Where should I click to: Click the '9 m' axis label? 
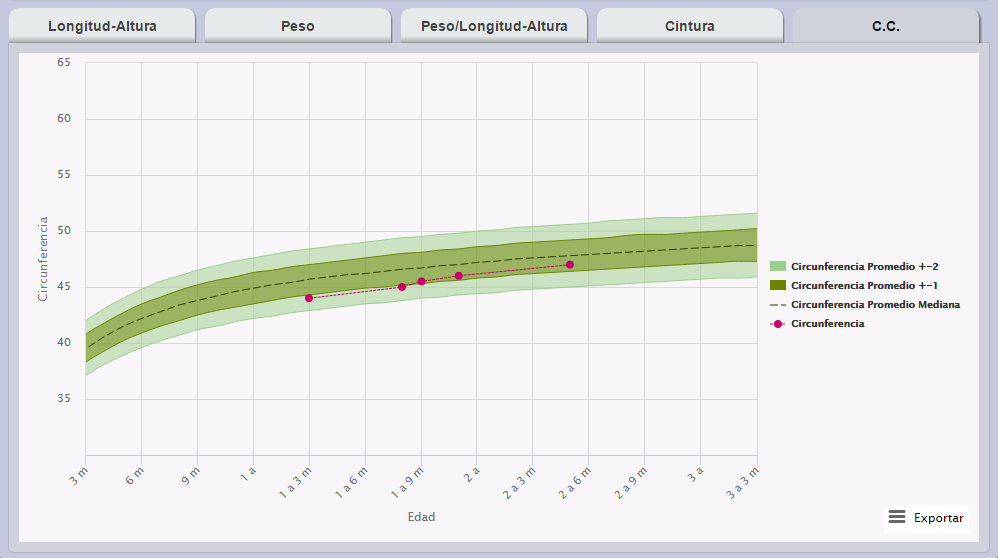pos(190,476)
